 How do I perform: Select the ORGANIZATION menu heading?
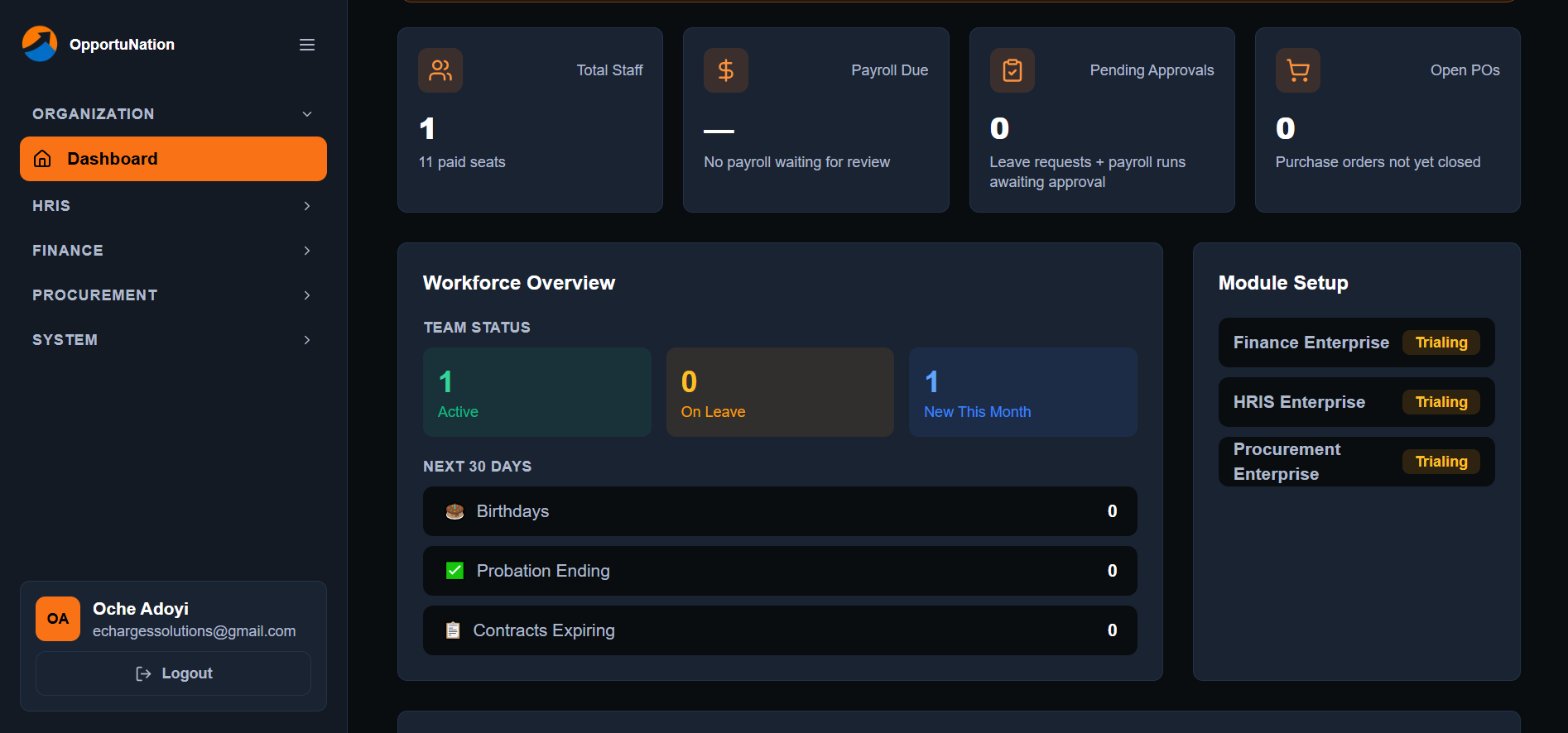(94, 114)
